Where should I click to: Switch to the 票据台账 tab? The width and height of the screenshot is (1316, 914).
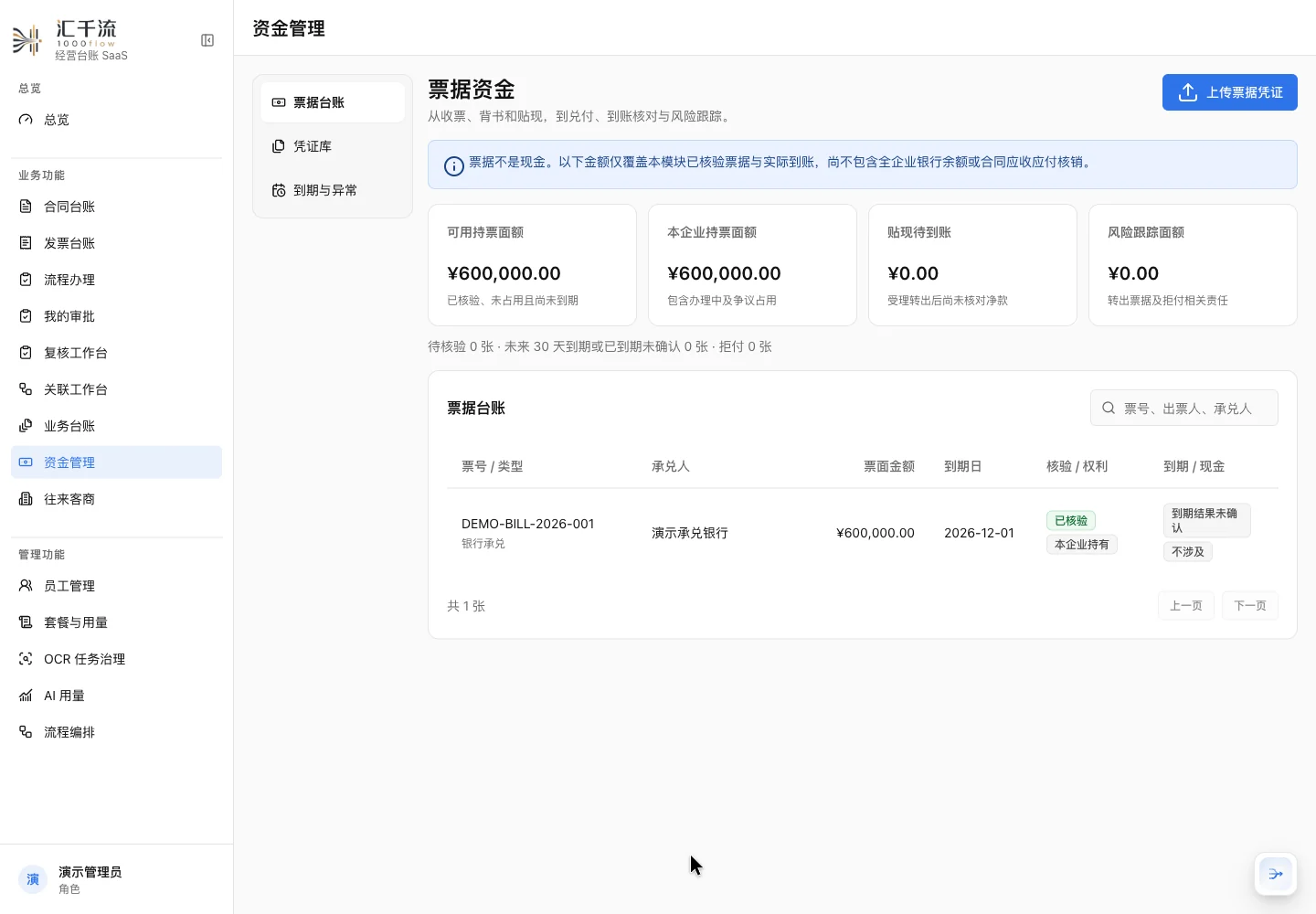tap(333, 102)
